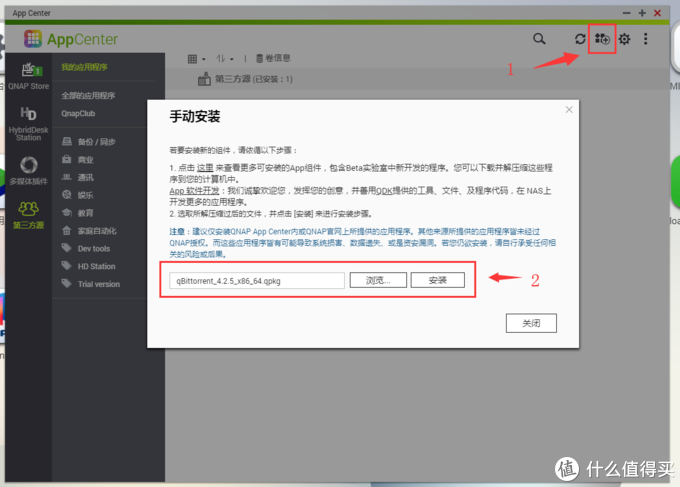This screenshot has width=680, height=487.
Task: Select QNAP Store in left sidebar
Action: [x=29, y=76]
